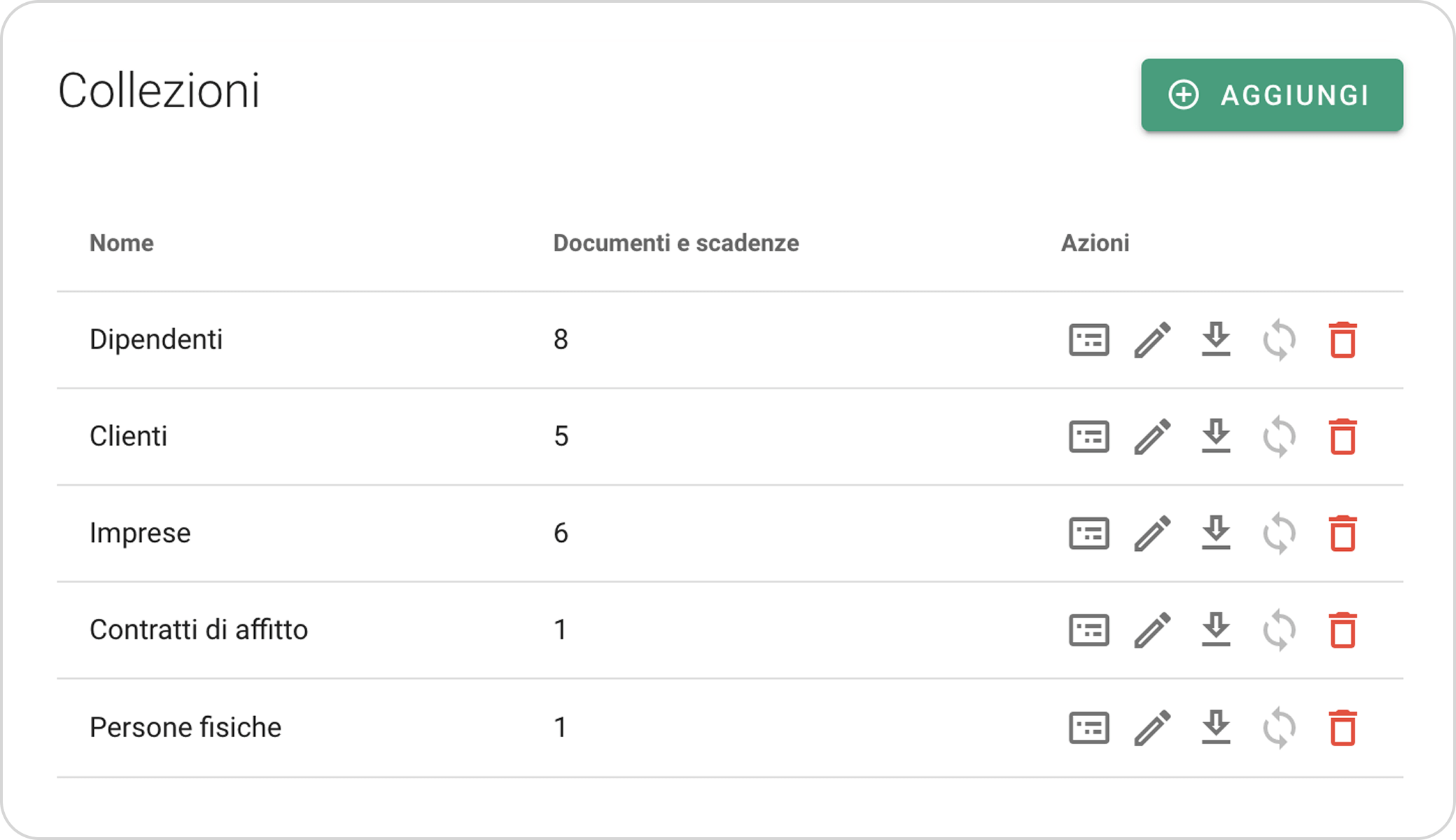This screenshot has height=840, width=1456.
Task: Select the Clienti row name
Action: [128, 436]
